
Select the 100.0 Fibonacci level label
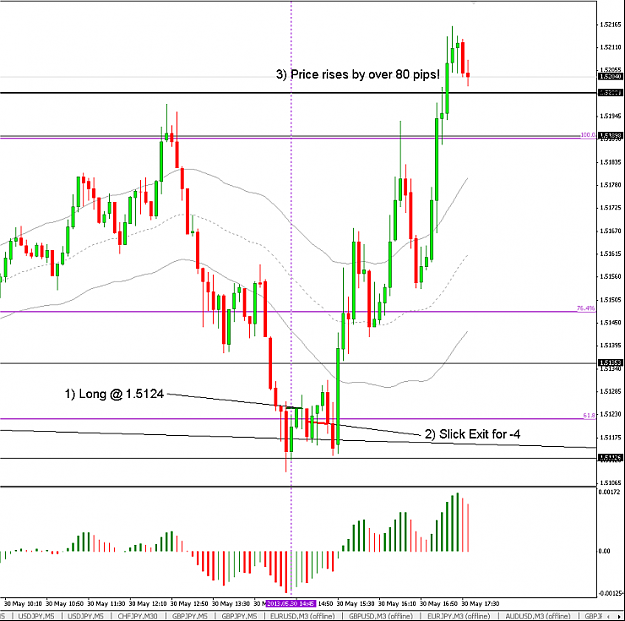(588, 135)
